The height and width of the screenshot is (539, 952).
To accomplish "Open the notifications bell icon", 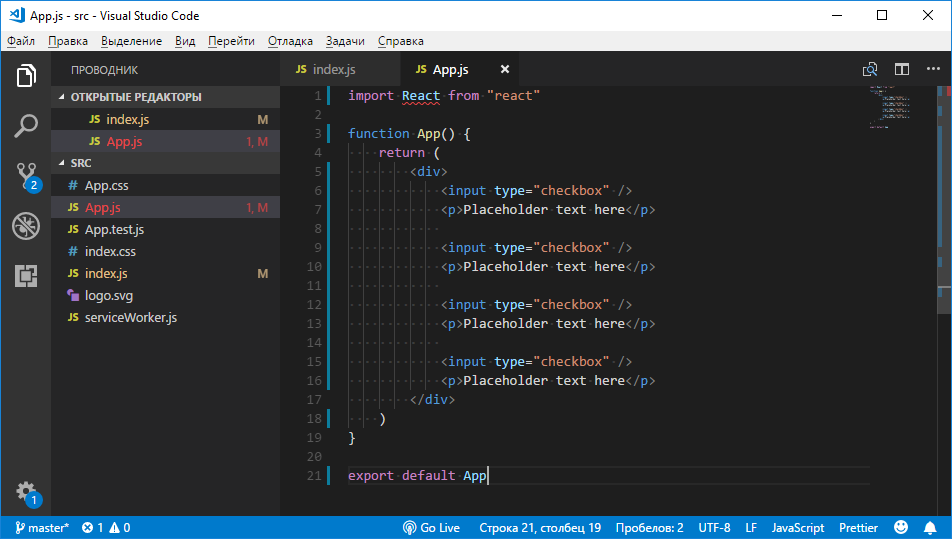I will 932,527.
